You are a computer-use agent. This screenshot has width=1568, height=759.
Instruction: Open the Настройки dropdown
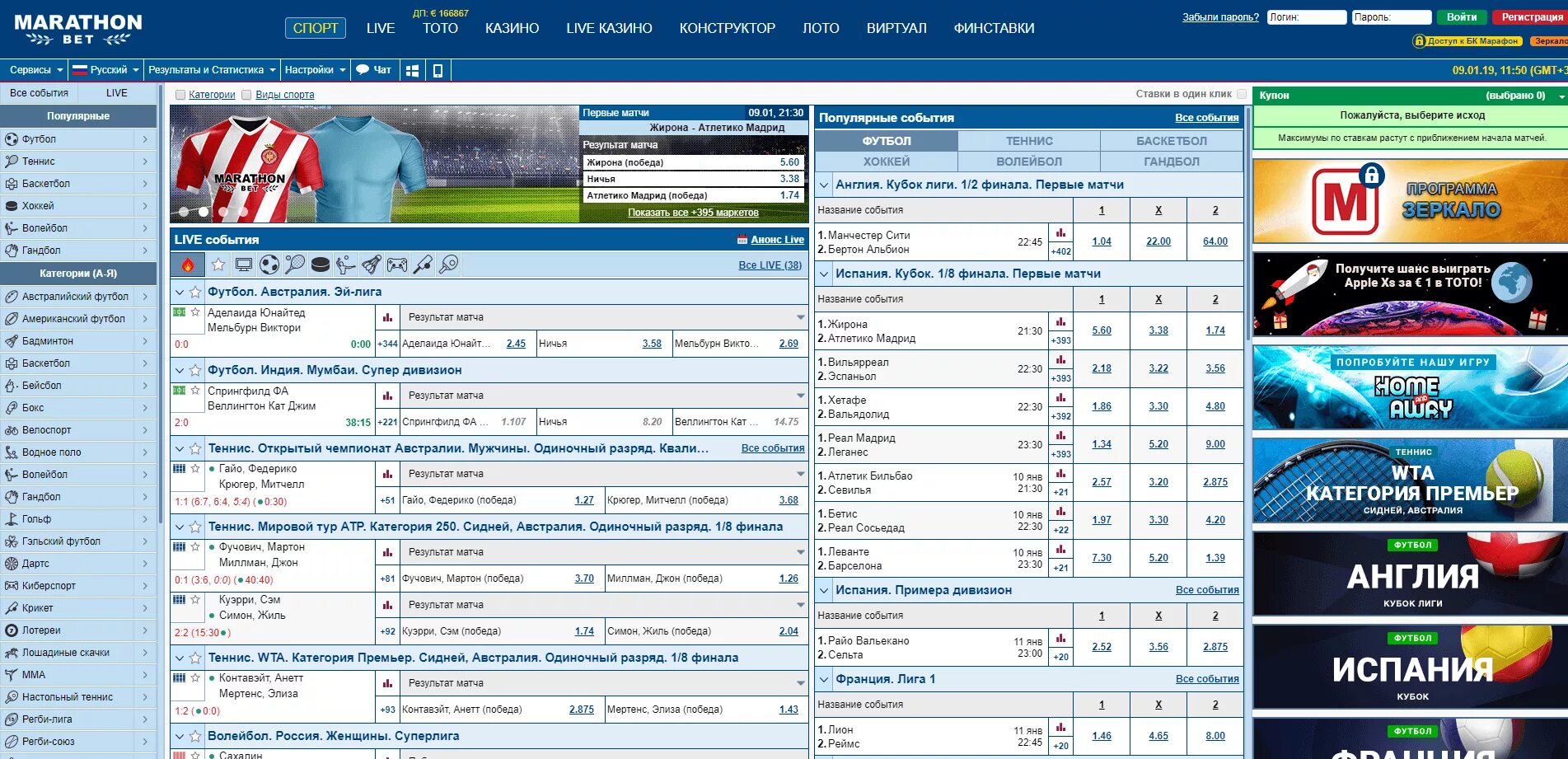[315, 70]
